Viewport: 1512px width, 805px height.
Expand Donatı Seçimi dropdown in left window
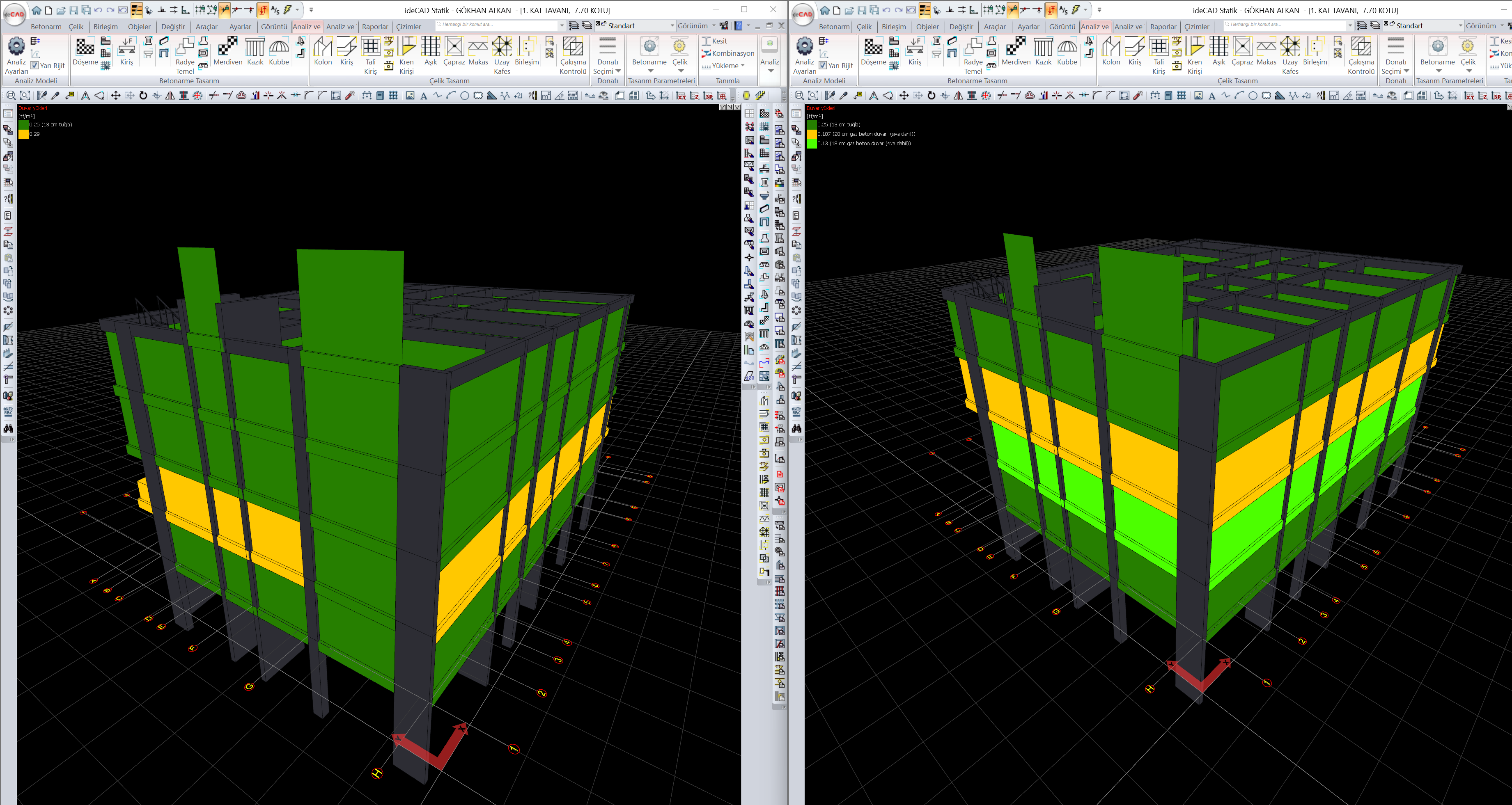(618, 71)
